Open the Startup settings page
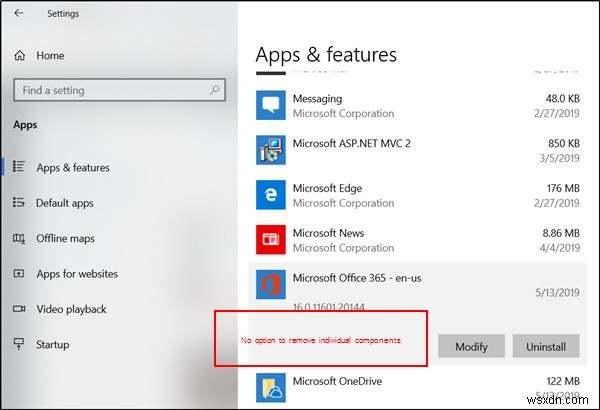The width and height of the screenshot is (600, 410). coord(53,345)
